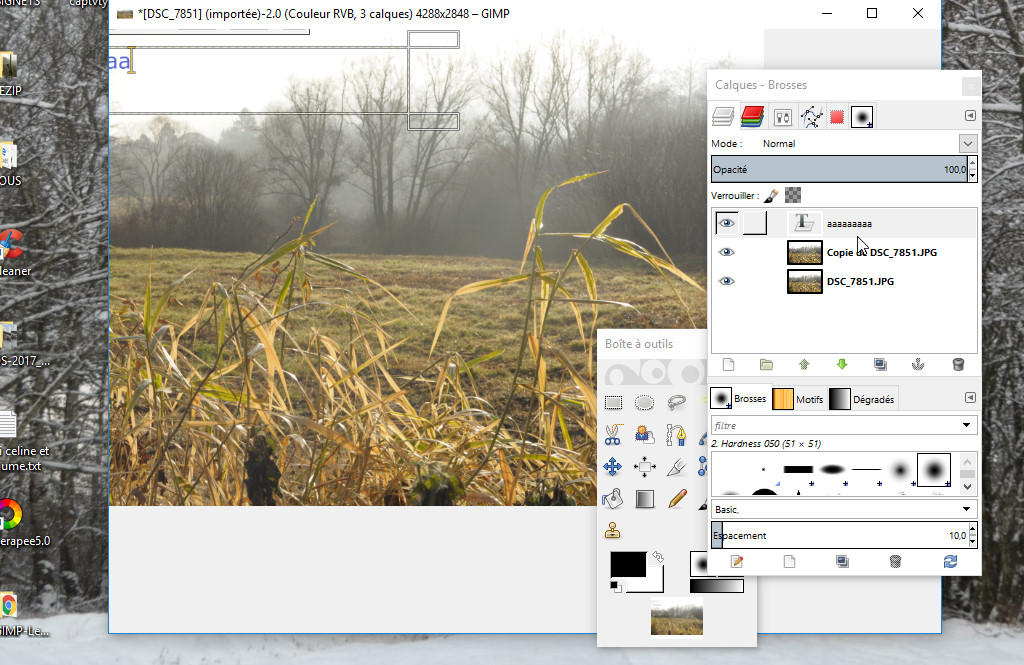Create a new layer group
The image size is (1024, 665).
pos(766,365)
